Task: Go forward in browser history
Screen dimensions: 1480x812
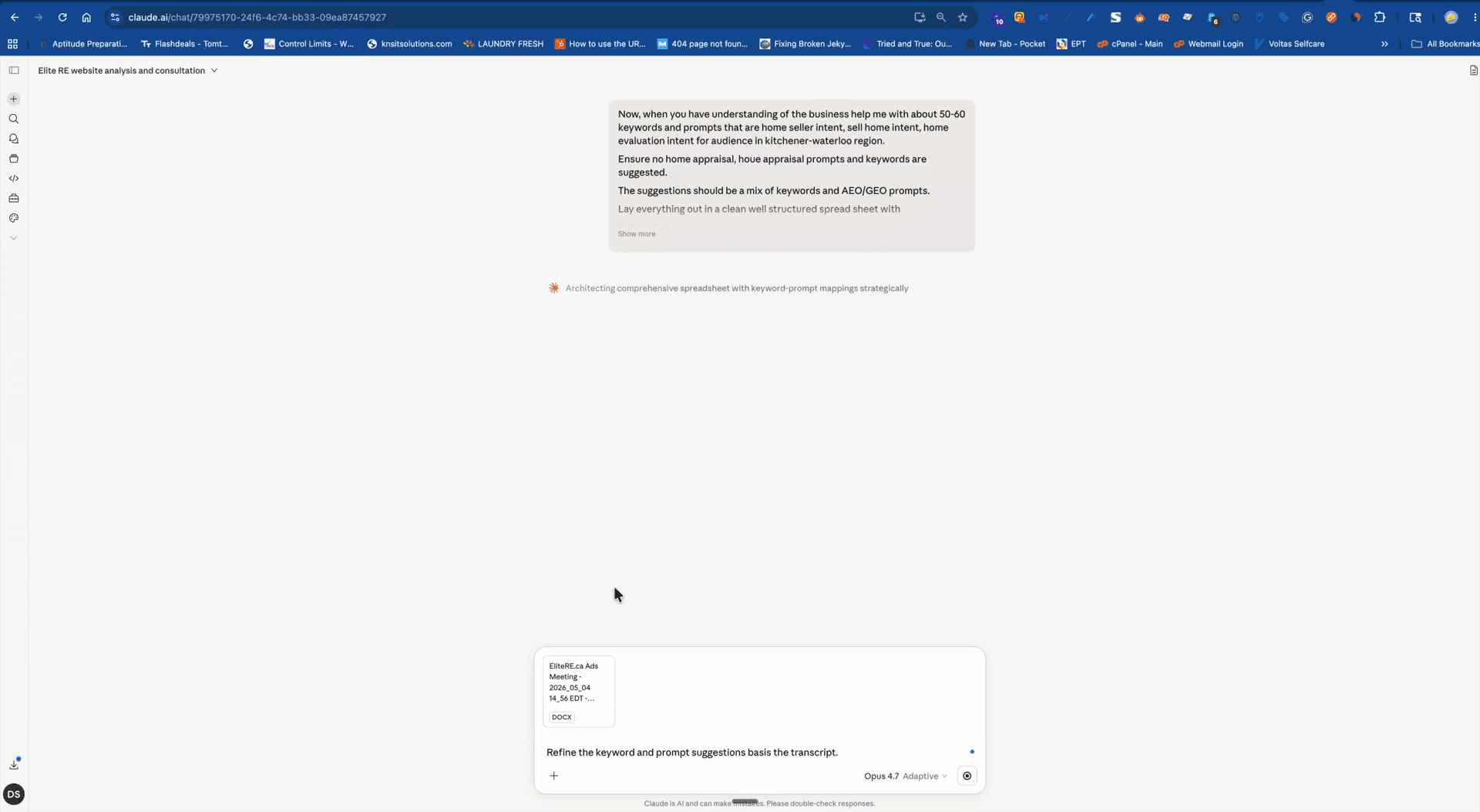Action: [x=39, y=17]
